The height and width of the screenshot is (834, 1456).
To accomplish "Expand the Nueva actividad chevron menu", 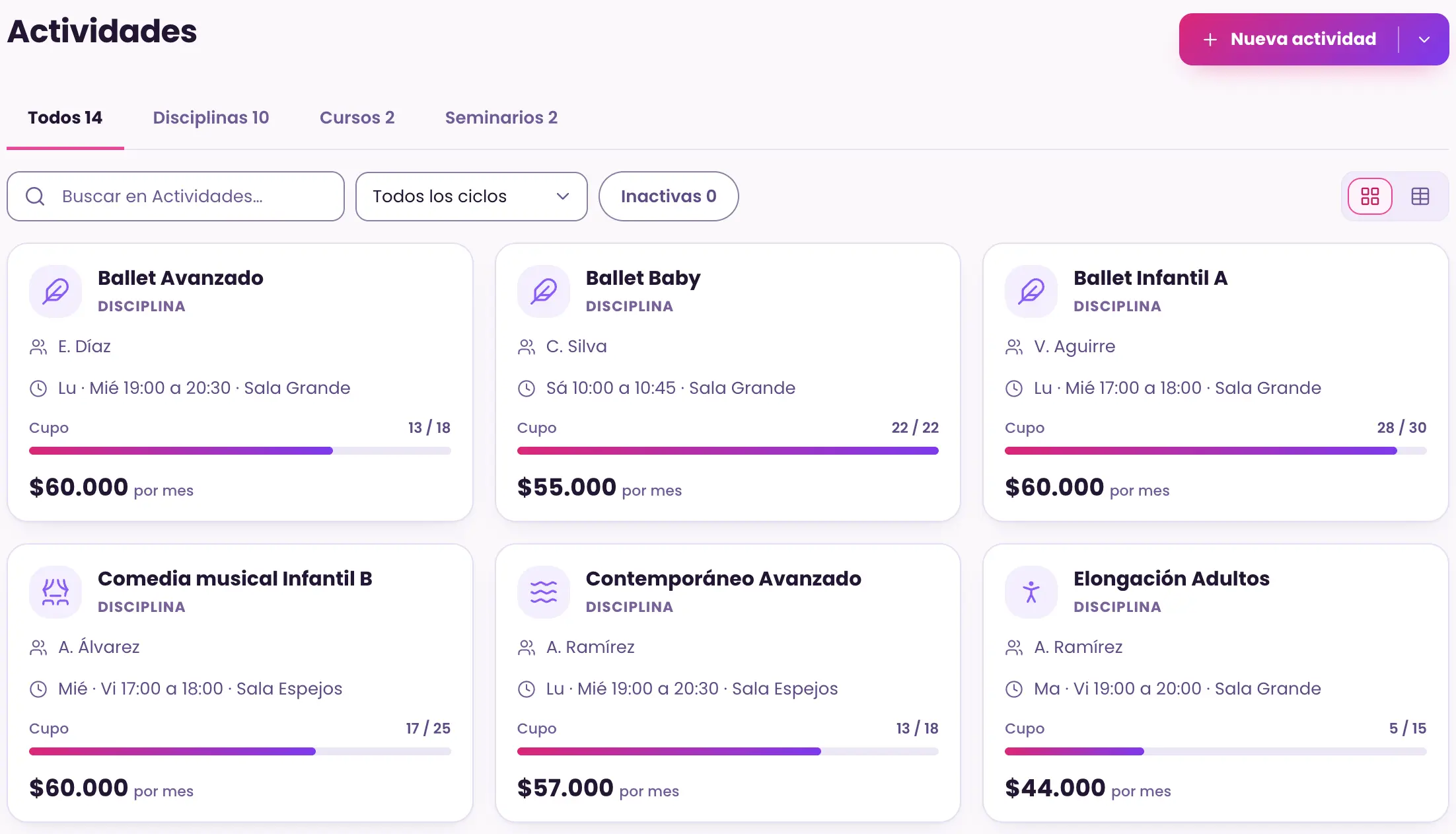I will coord(1424,40).
